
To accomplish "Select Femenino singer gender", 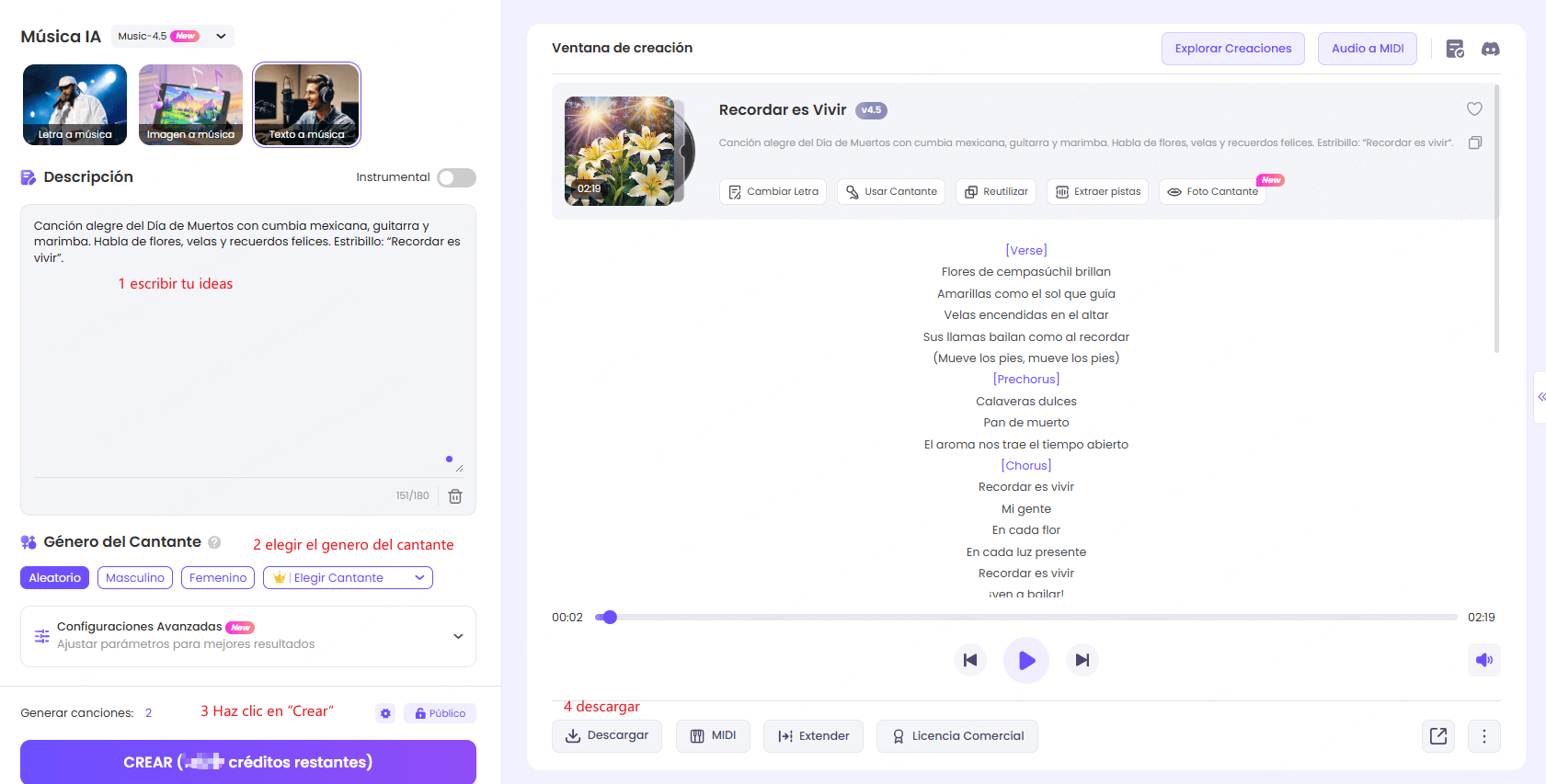I will 218,578.
